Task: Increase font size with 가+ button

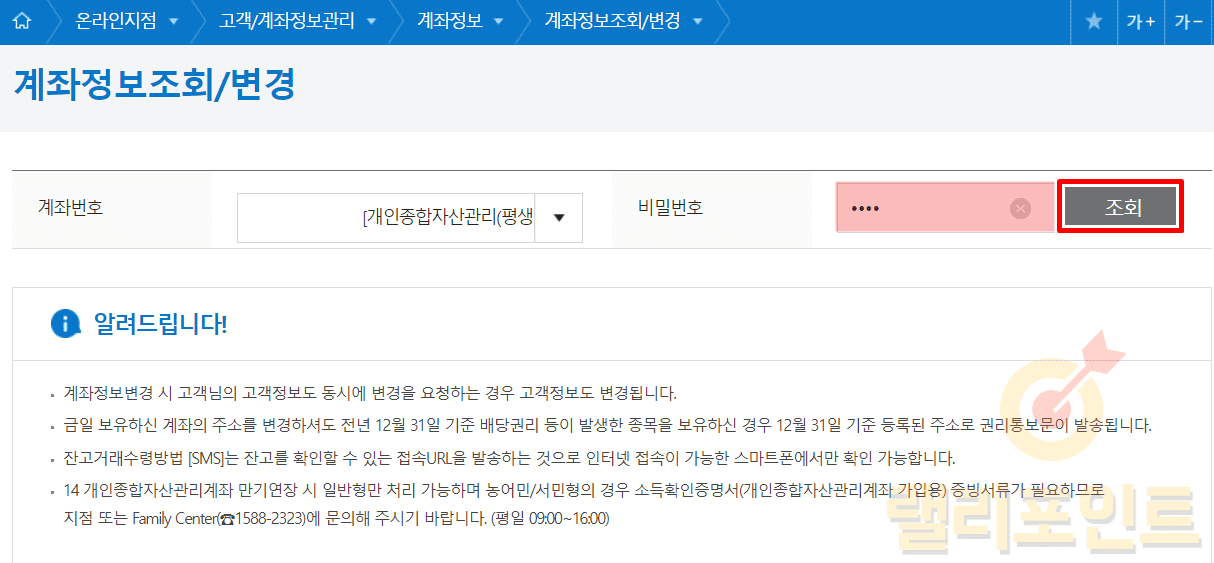Action: coord(1140,21)
